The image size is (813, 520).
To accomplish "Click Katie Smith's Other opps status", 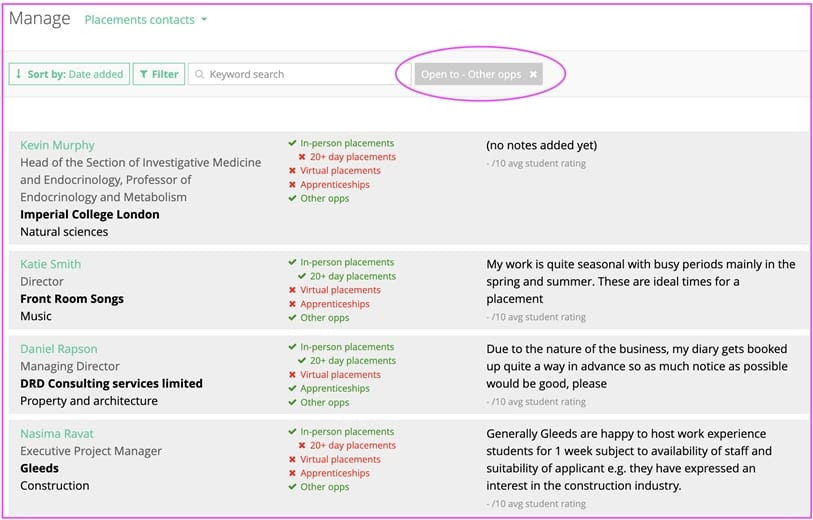I will tap(319, 318).
